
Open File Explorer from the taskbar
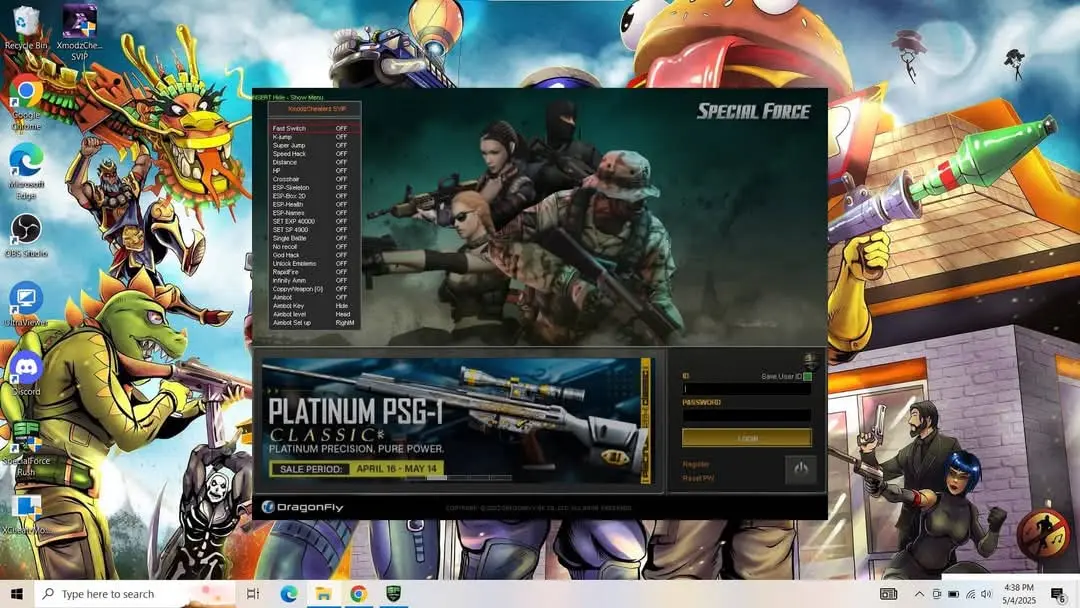pyautogui.click(x=323, y=594)
